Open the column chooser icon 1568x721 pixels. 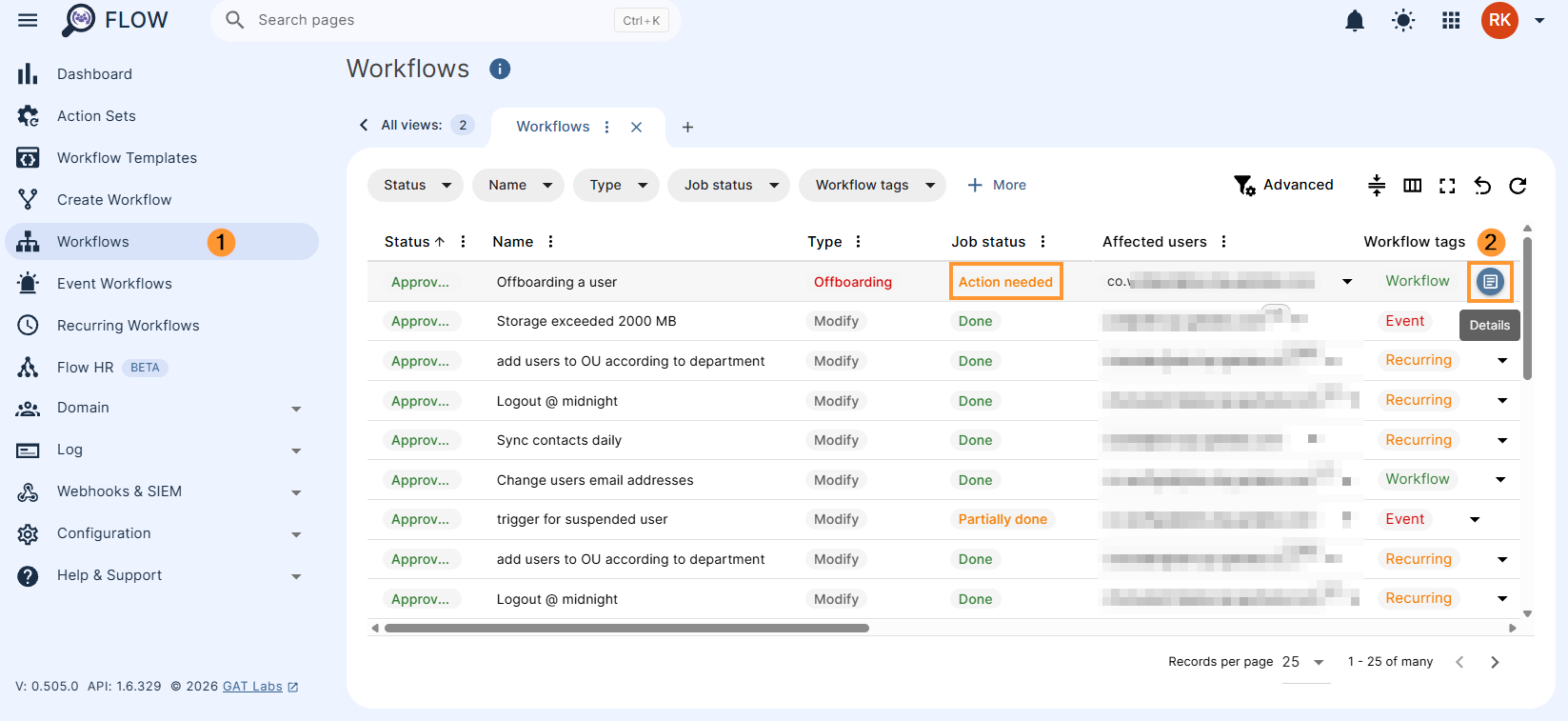pos(1412,186)
